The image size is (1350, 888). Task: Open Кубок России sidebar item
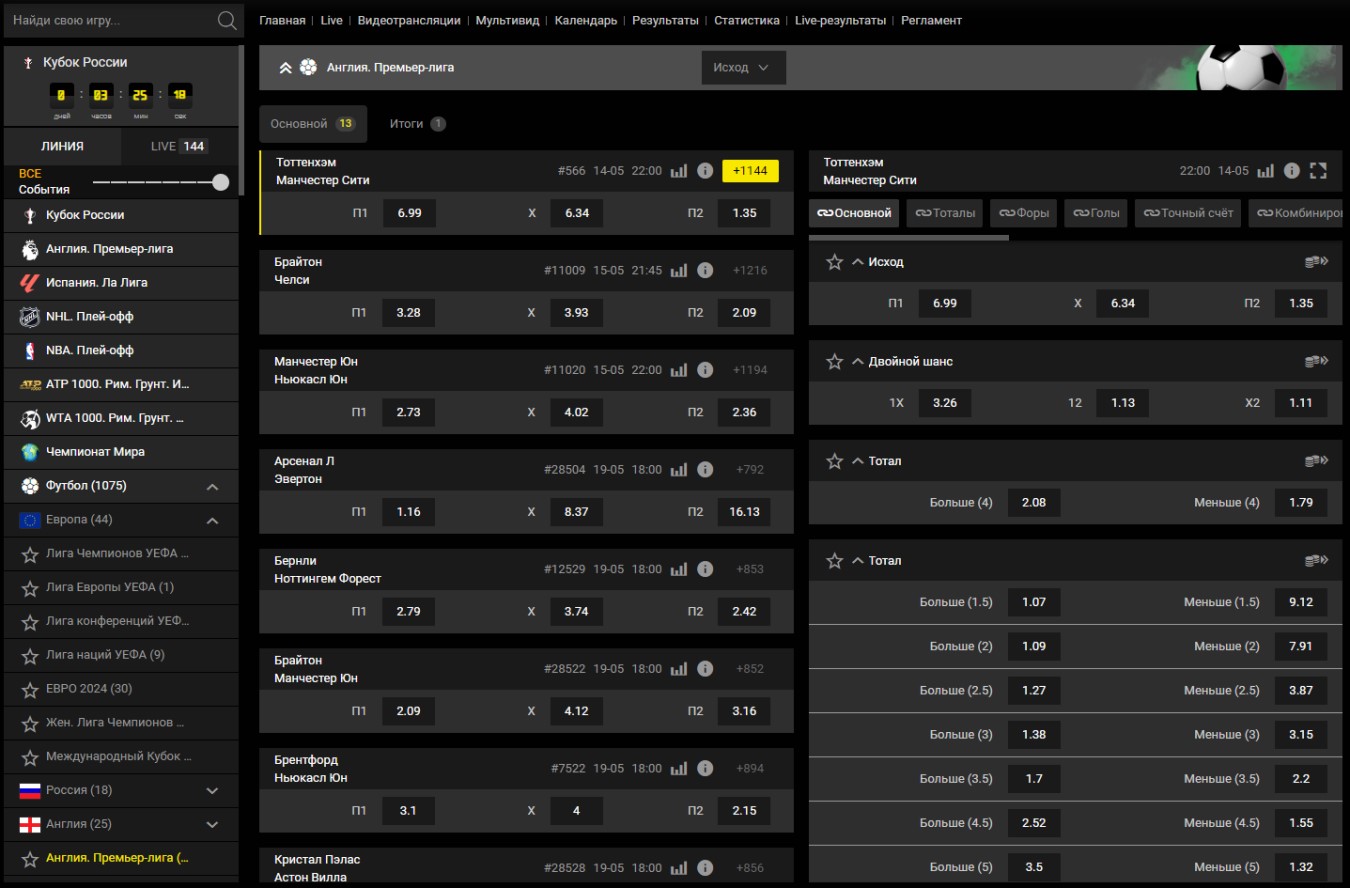click(121, 215)
